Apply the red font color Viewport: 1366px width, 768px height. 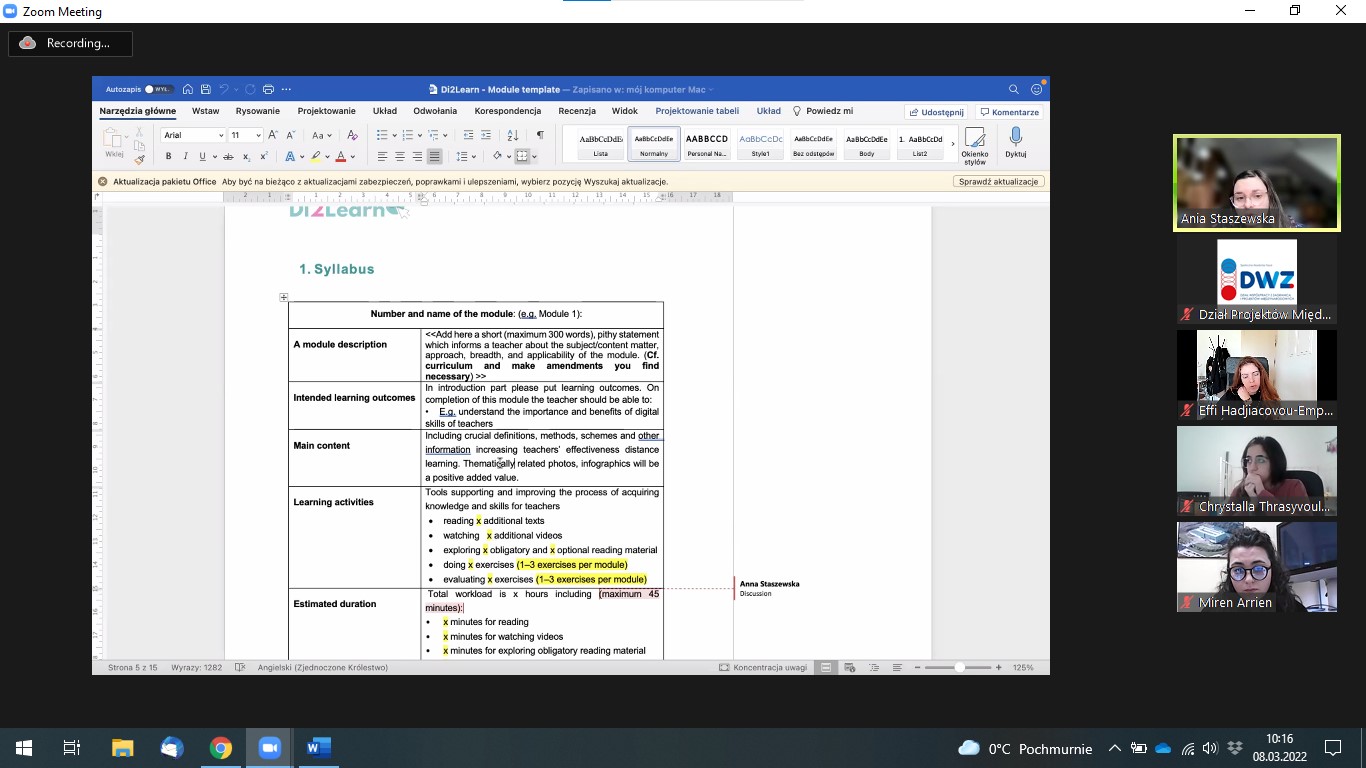pyautogui.click(x=340, y=156)
